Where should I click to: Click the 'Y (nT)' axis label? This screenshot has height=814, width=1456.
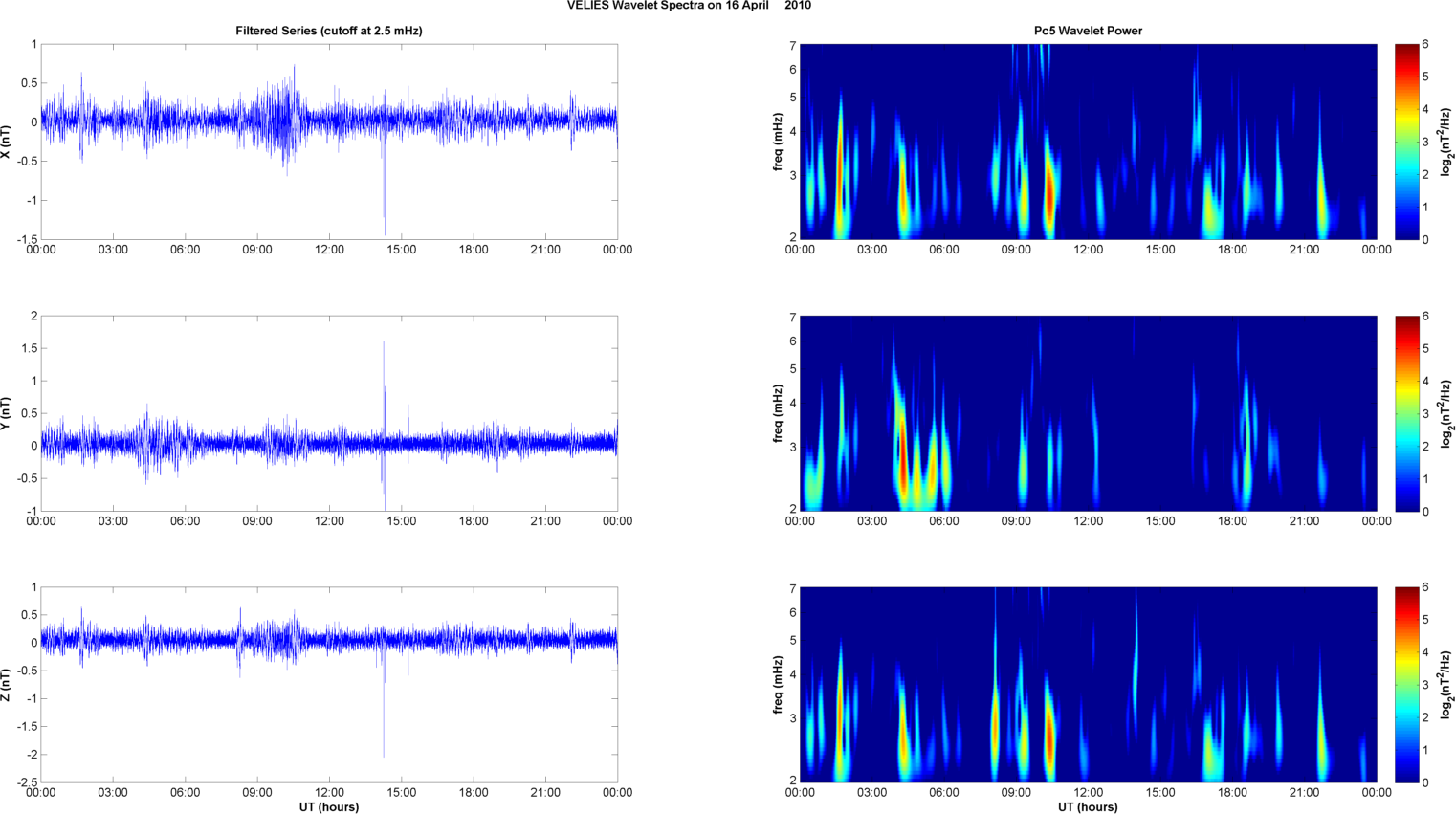(7, 413)
